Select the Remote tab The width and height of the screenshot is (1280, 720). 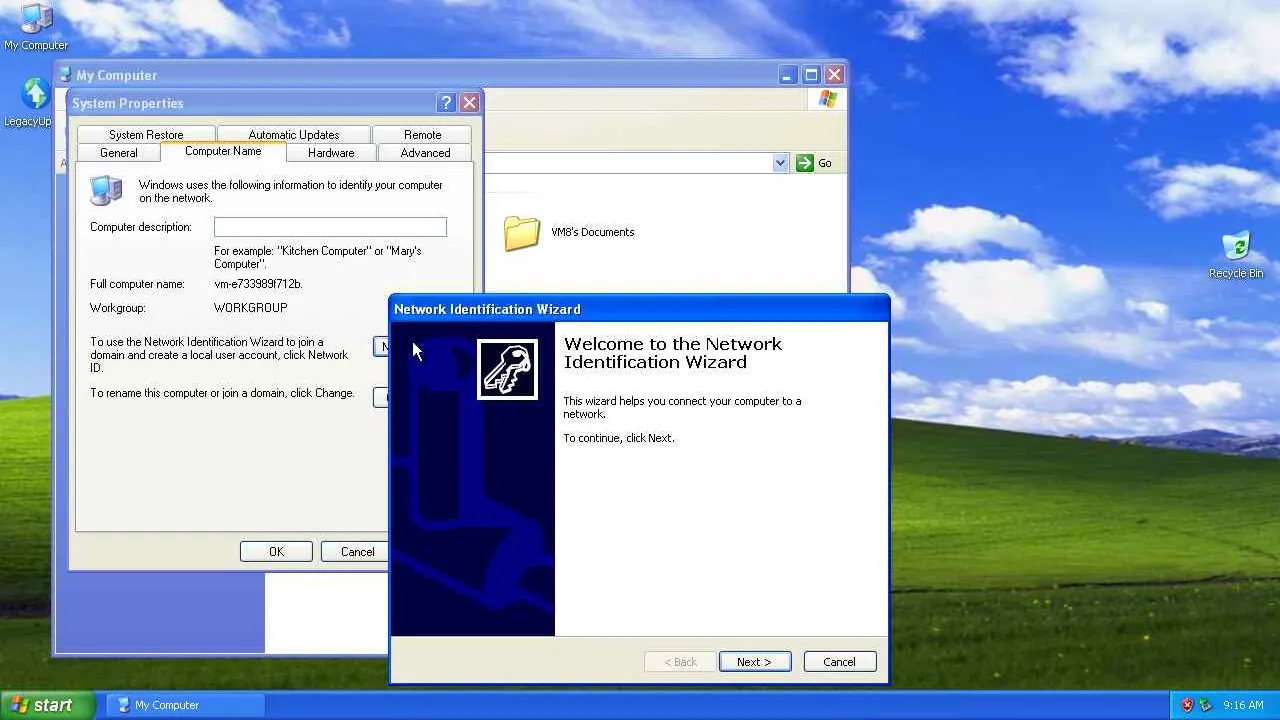[423, 135]
